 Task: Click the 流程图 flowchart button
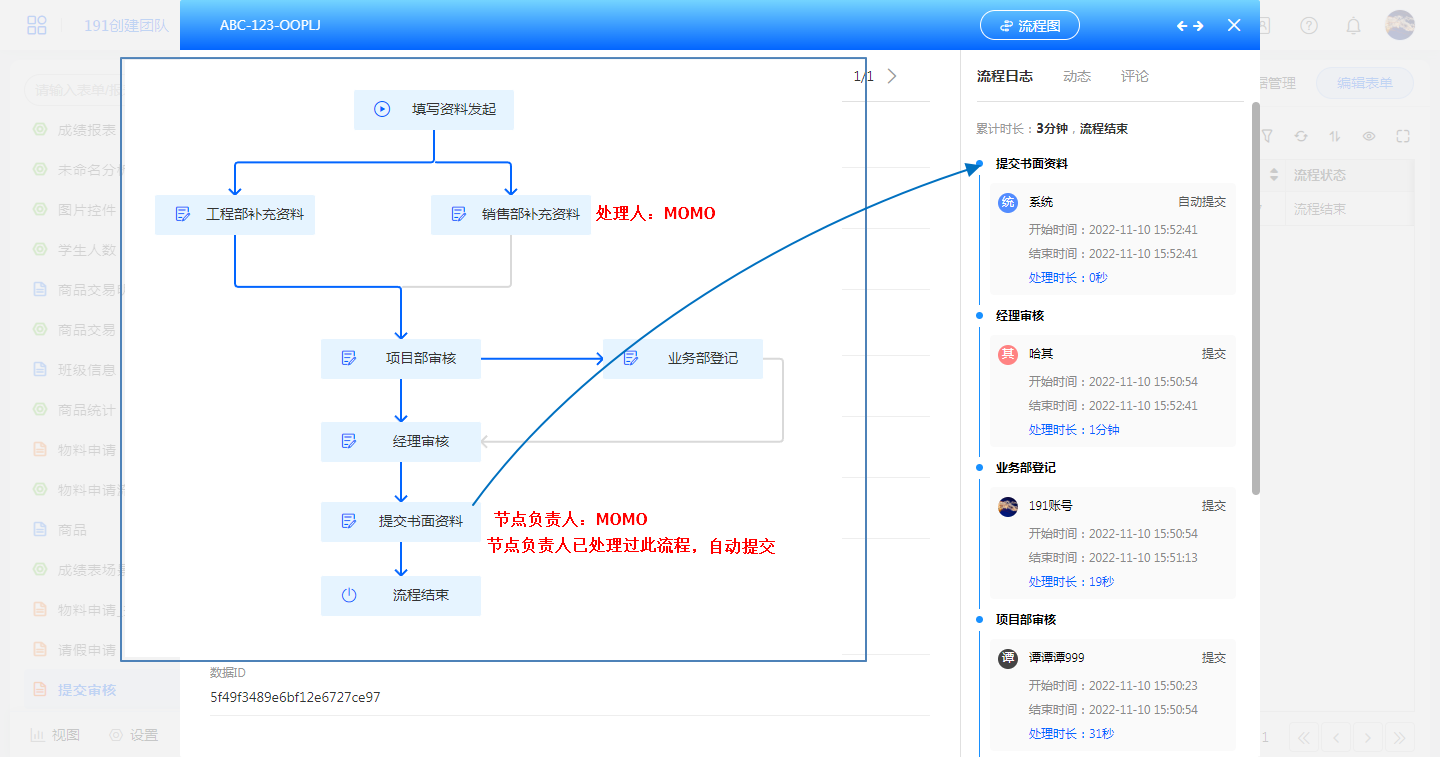pyautogui.click(x=1029, y=26)
